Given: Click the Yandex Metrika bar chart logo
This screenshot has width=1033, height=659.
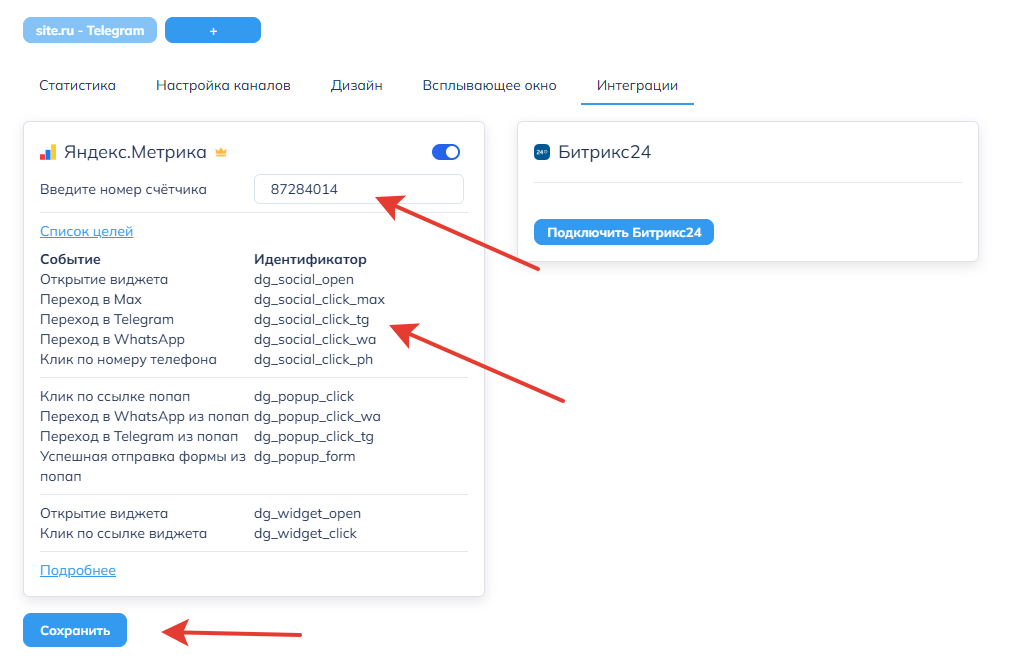Looking at the screenshot, I should coord(48,153).
